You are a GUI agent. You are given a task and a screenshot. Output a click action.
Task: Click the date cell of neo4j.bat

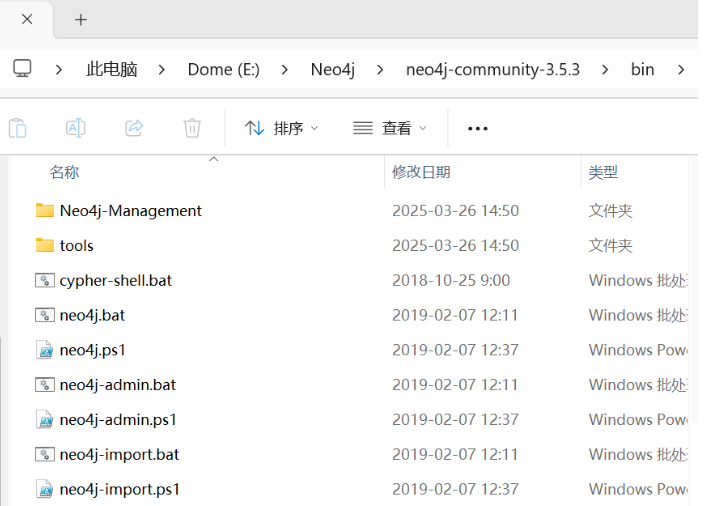(x=455, y=315)
